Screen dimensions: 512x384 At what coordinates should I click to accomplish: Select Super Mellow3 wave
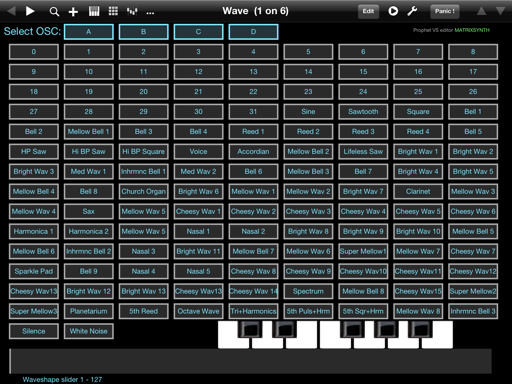coord(34,312)
